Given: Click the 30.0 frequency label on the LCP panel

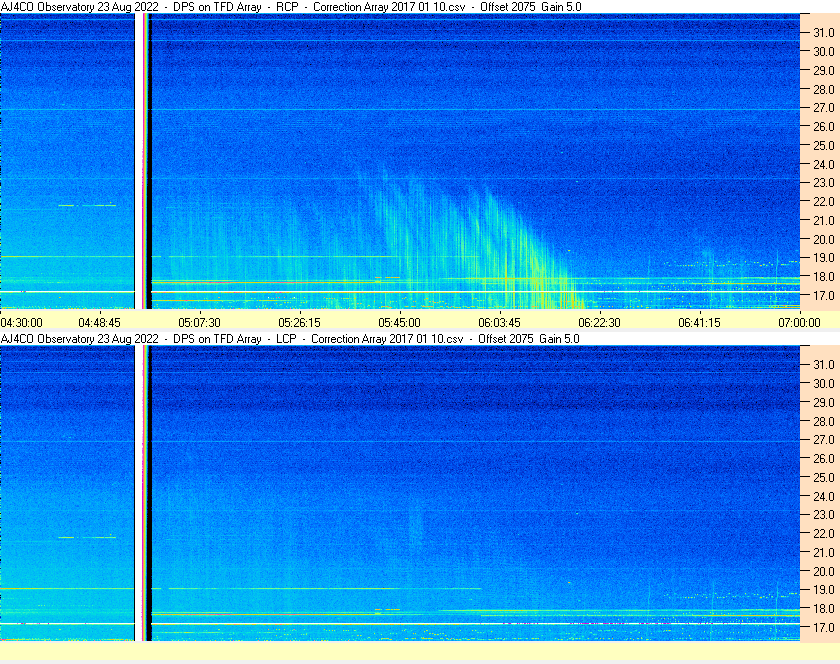Looking at the screenshot, I should point(824,383).
